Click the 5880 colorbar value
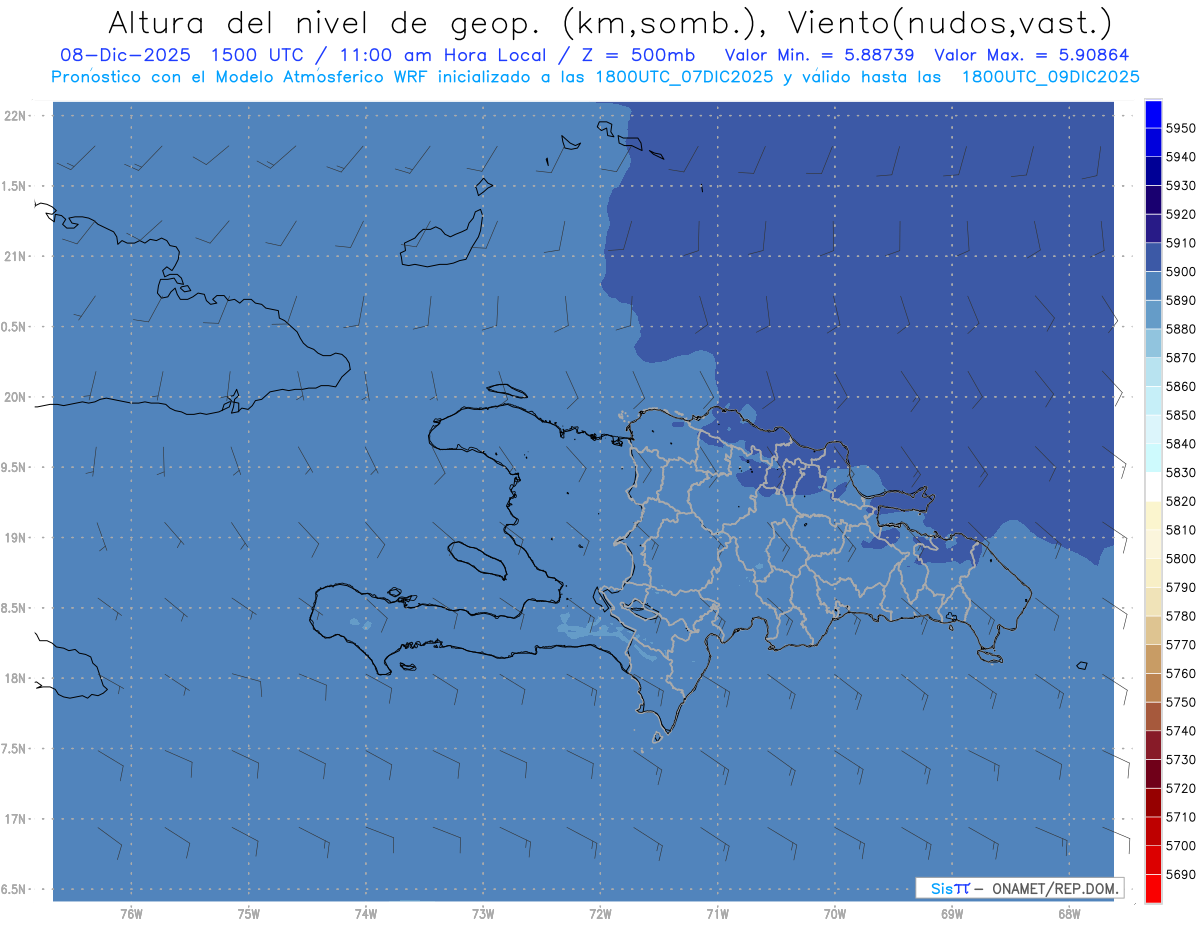1200x927 pixels. (1180, 329)
